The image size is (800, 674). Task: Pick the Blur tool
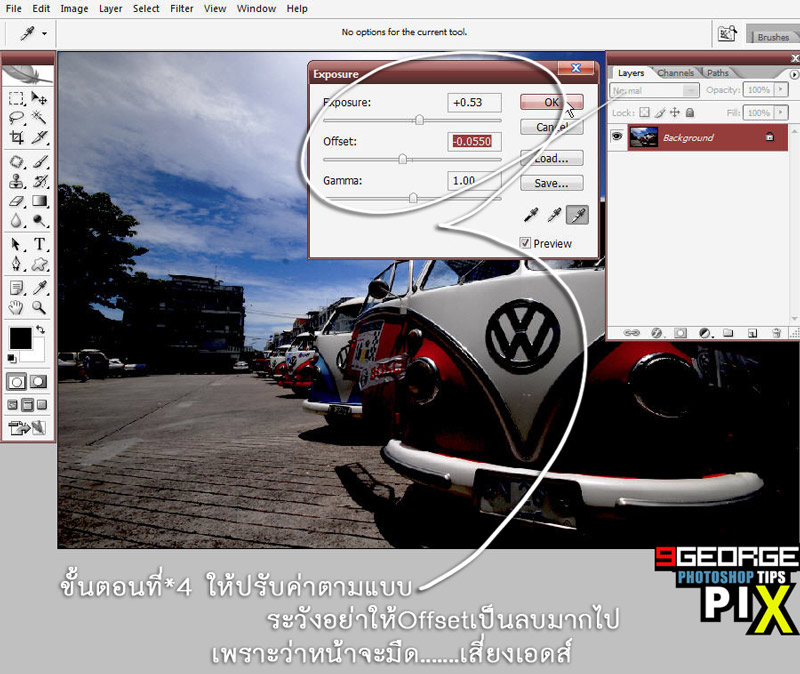(16, 220)
